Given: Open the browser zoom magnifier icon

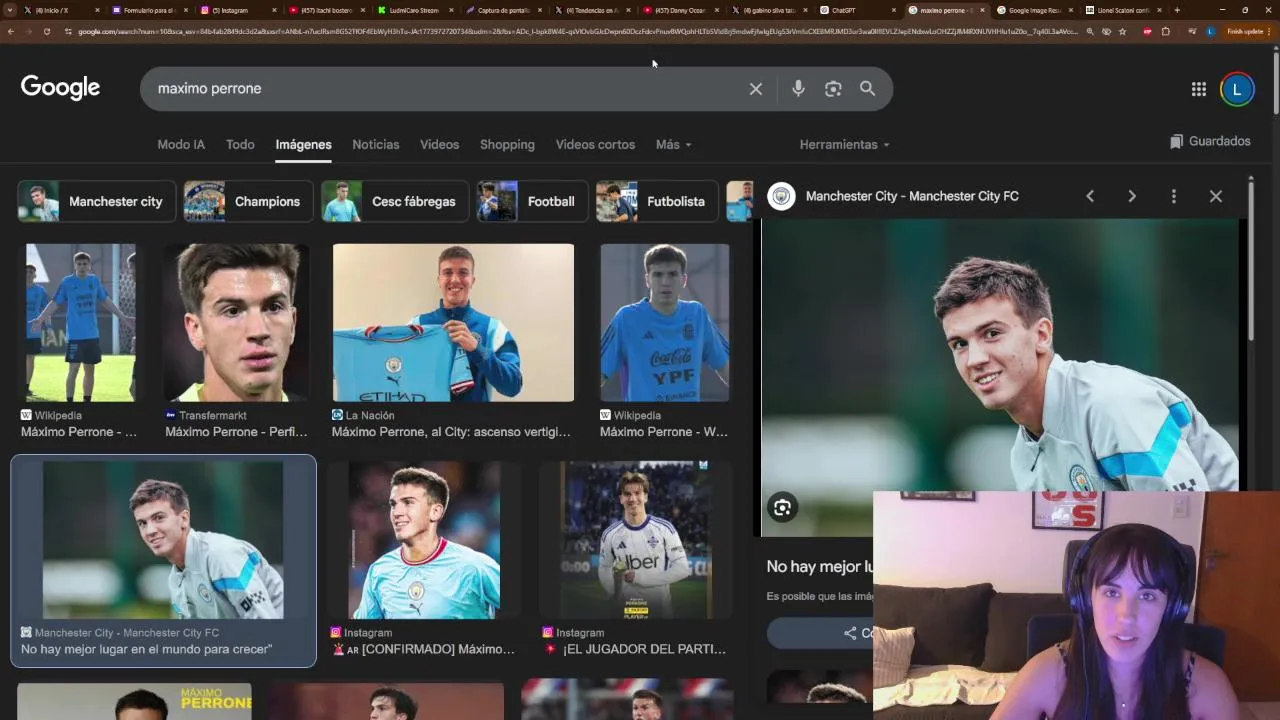Looking at the screenshot, I should pos(1090,31).
